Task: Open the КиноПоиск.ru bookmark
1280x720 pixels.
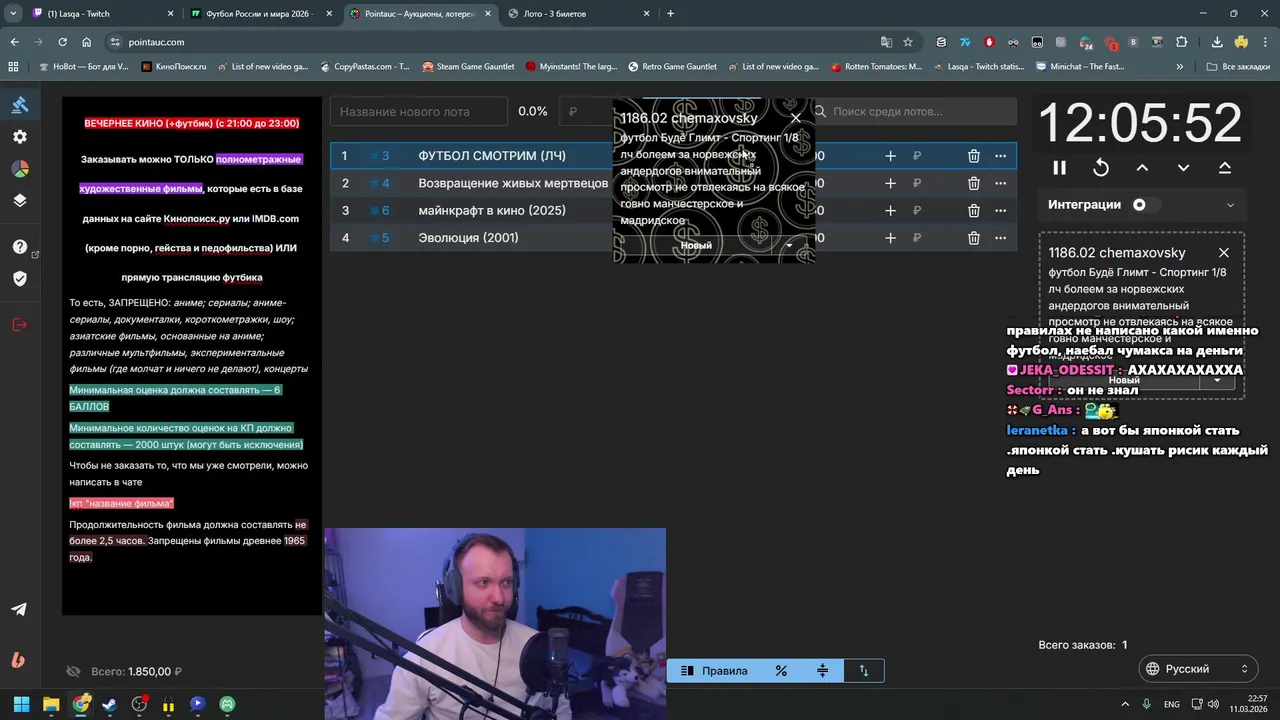Action: [174, 67]
